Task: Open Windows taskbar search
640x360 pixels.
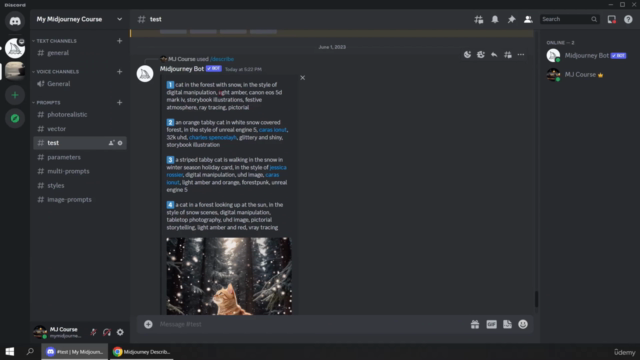Action: click(x=30, y=351)
